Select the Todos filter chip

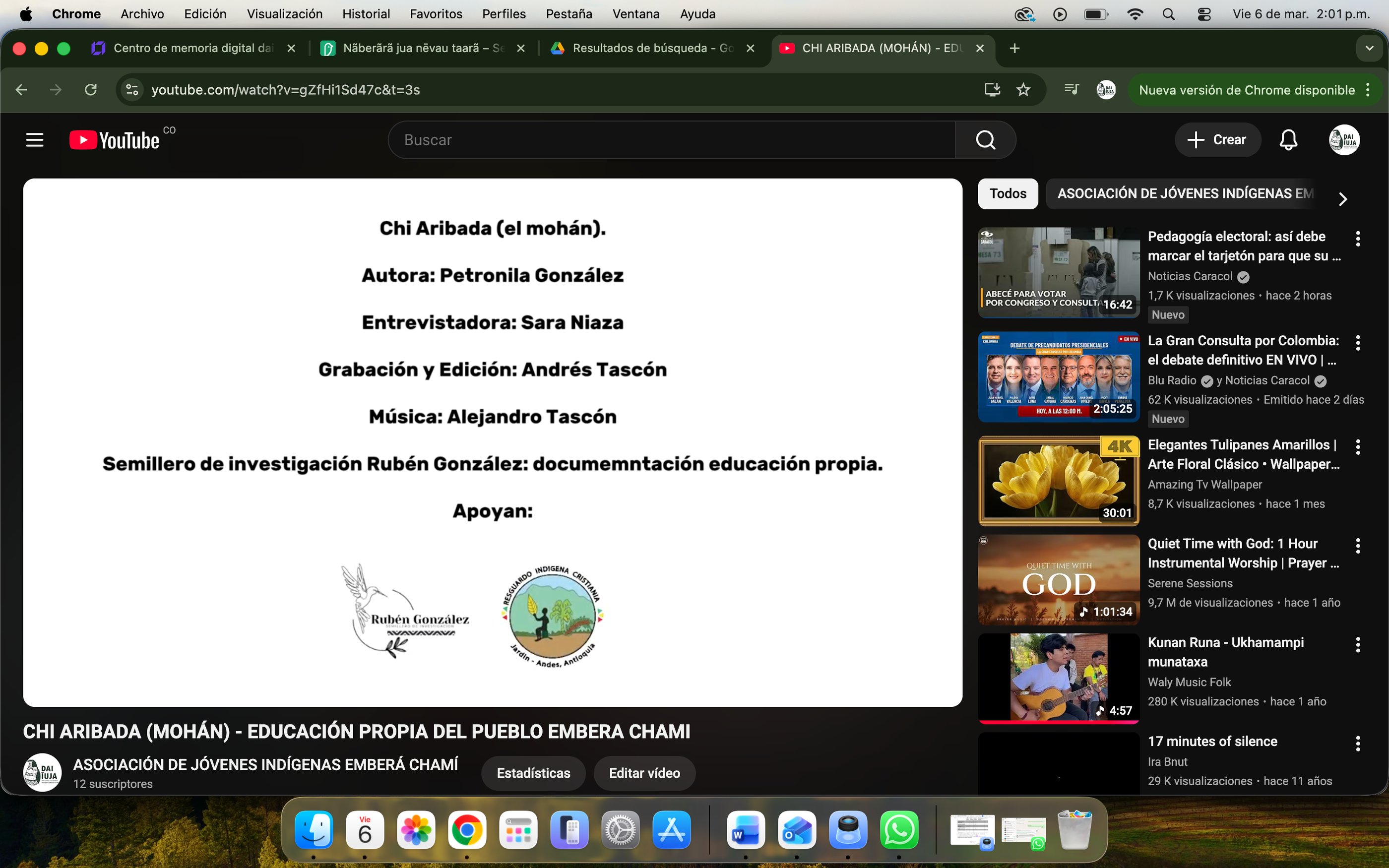tap(1008, 193)
